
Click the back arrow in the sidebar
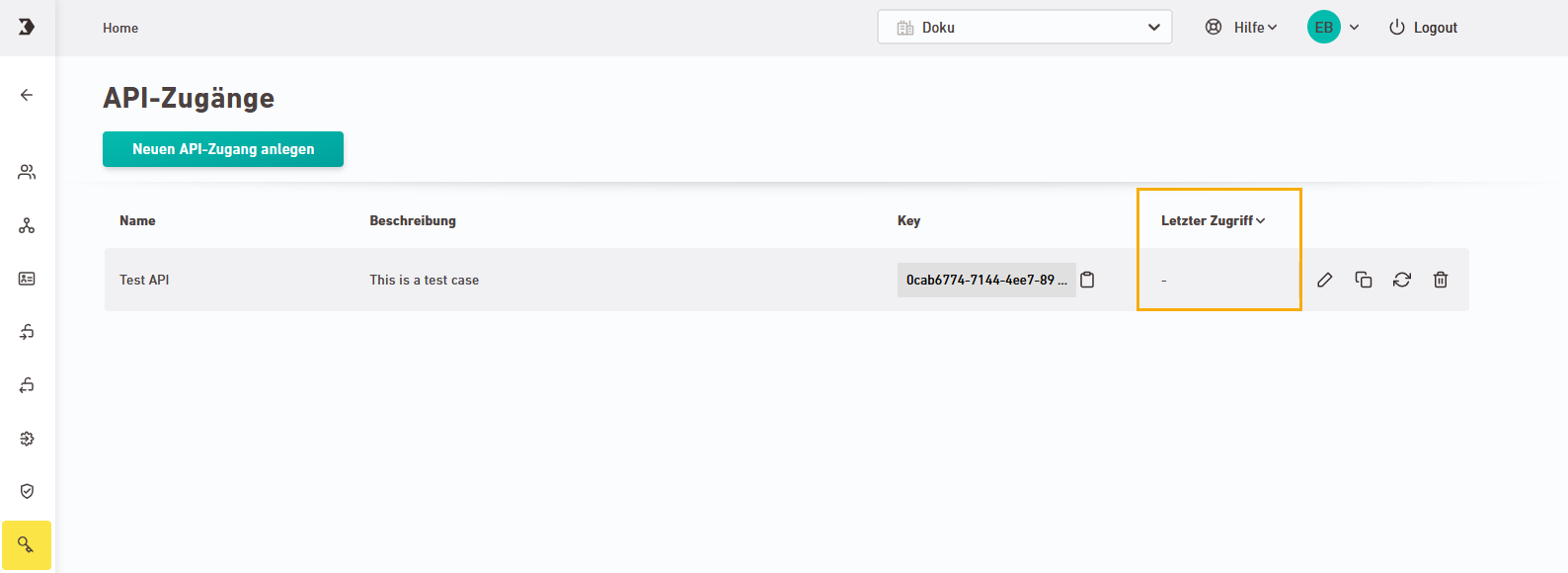tap(27, 95)
